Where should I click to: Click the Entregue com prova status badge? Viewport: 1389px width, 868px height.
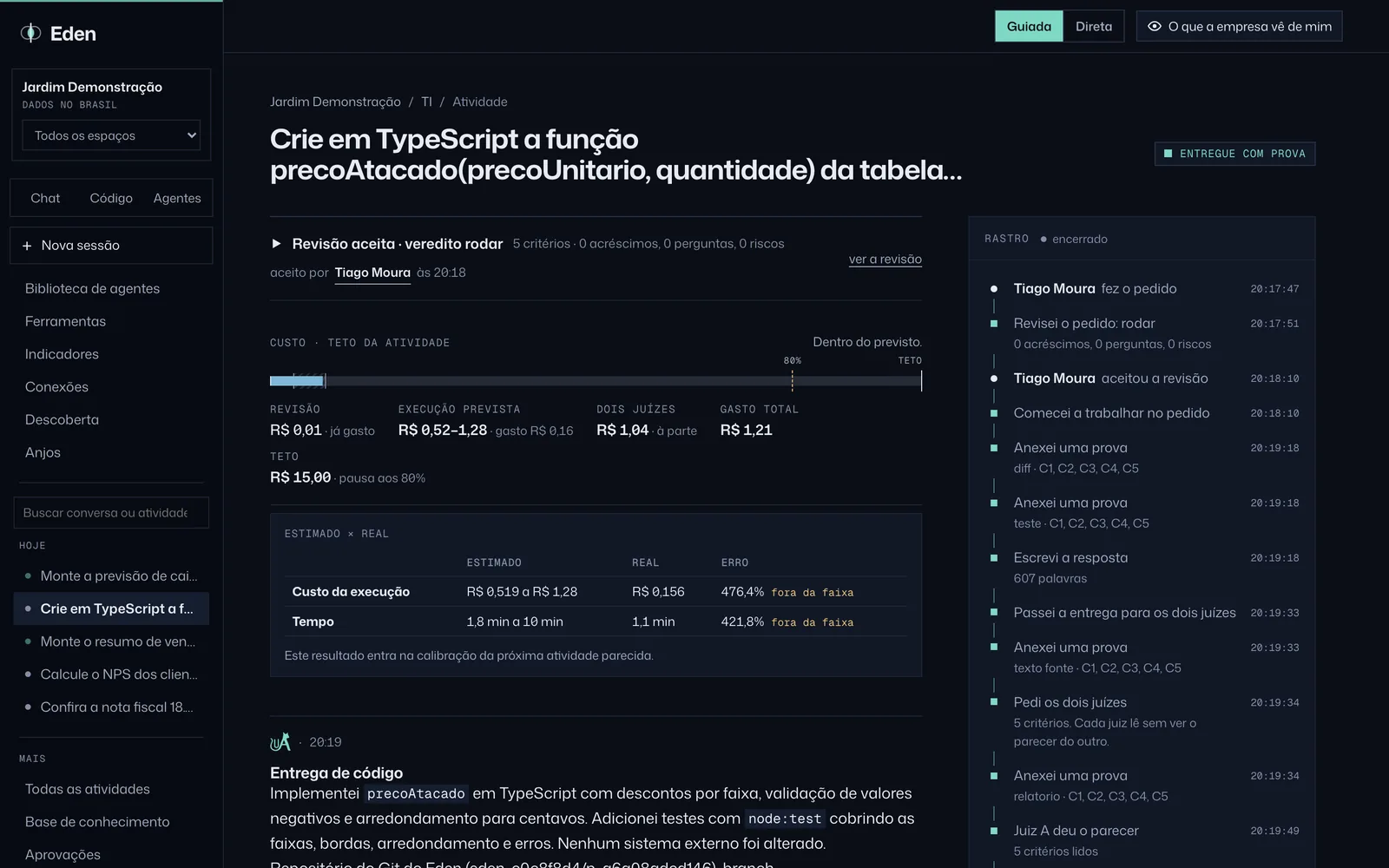click(x=1234, y=154)
